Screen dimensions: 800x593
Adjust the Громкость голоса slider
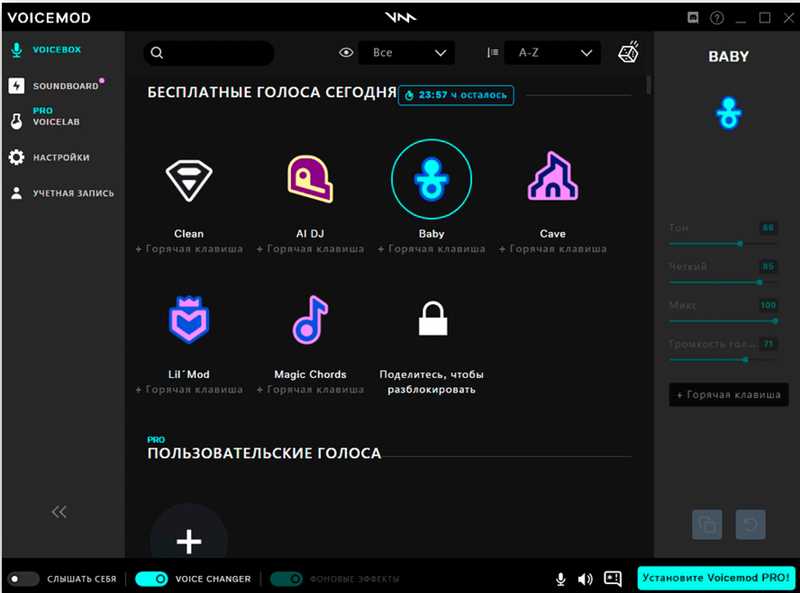(x=723, y=360)
